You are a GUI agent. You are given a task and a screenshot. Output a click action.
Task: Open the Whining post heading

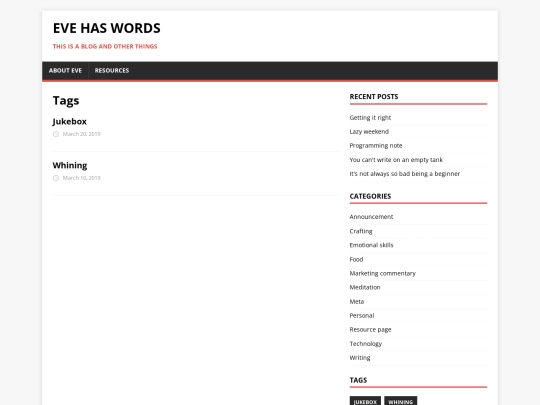[70, 166]
